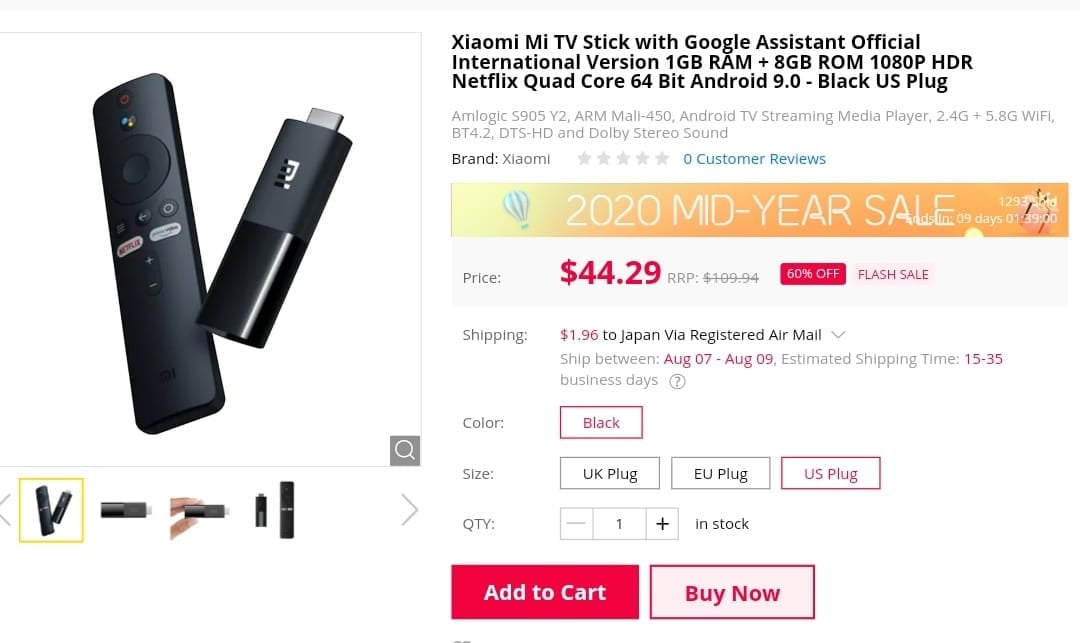Select second thumbnail showing stick sideways
Viewport: 1080px width, 643px height.
[x=126, y=509]
